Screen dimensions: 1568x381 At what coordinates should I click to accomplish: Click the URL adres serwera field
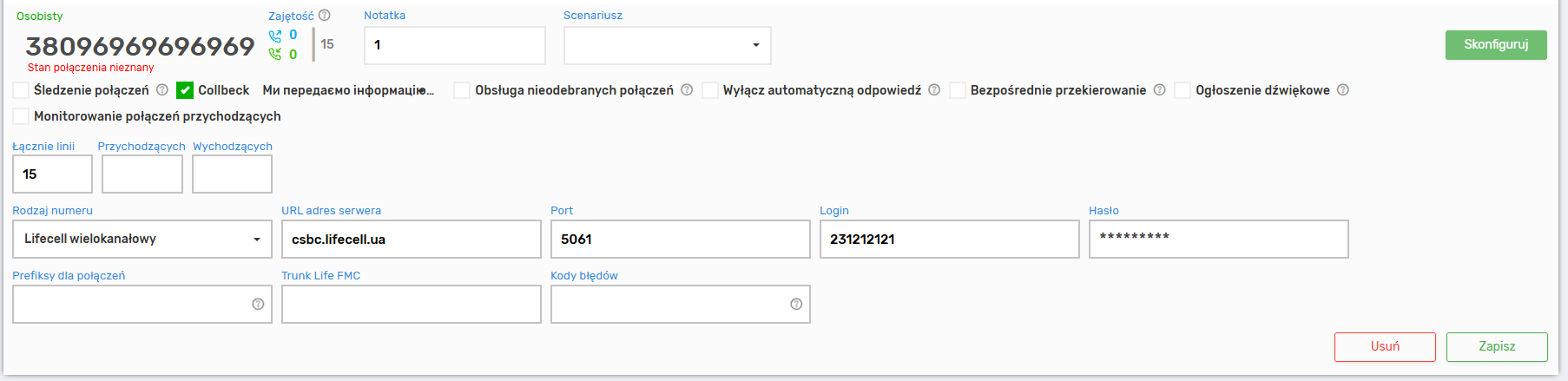[x=411, y=240]
